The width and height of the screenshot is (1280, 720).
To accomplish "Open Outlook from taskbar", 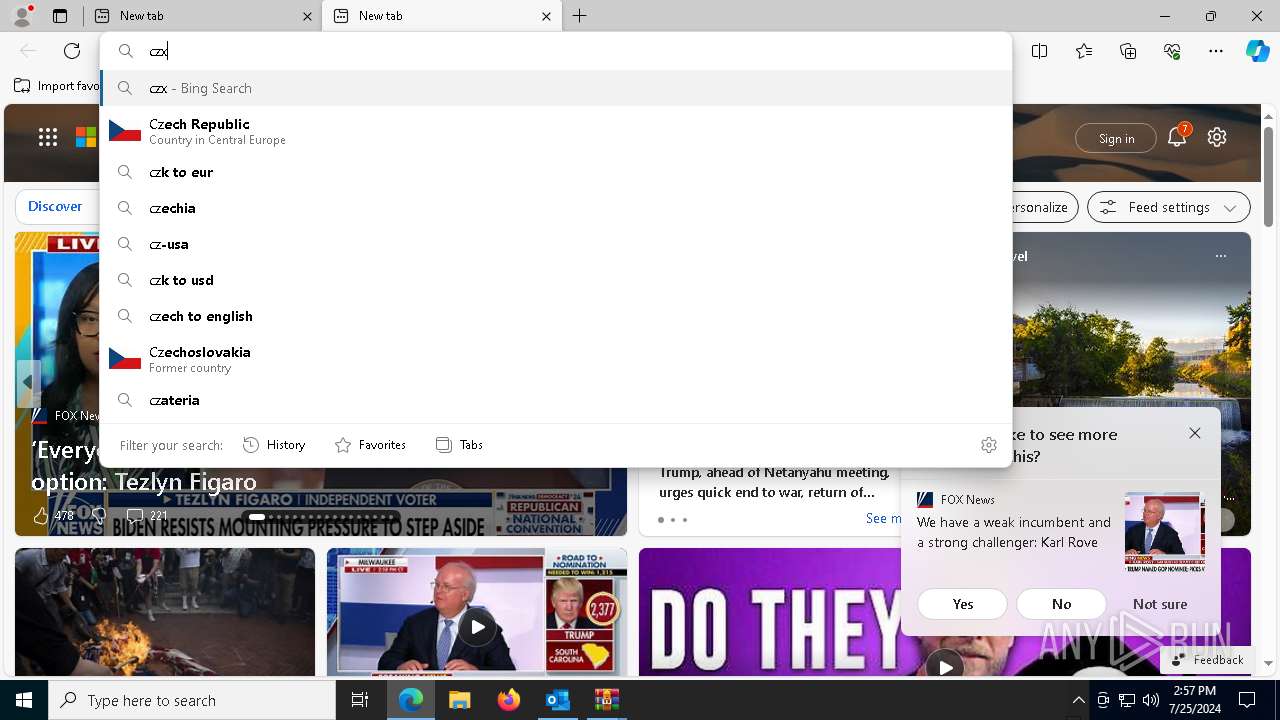I will [557, 700].
